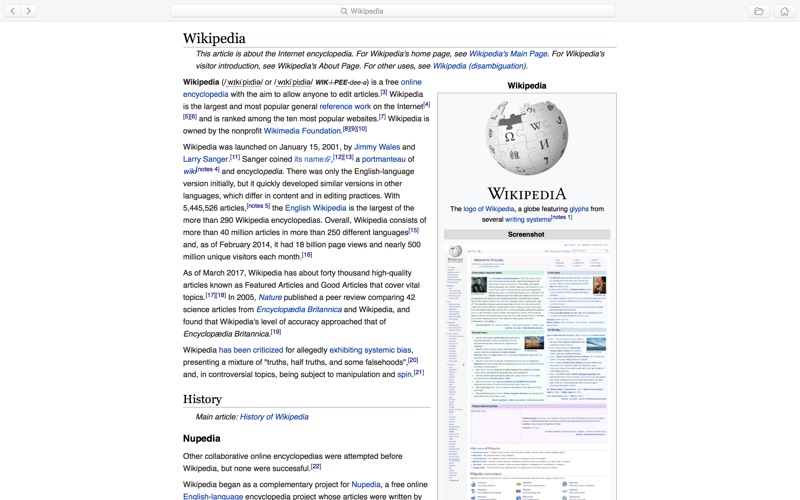Open the "writing systems" caption link
This screenshot has height=500, width=800.
coord(528,219)
